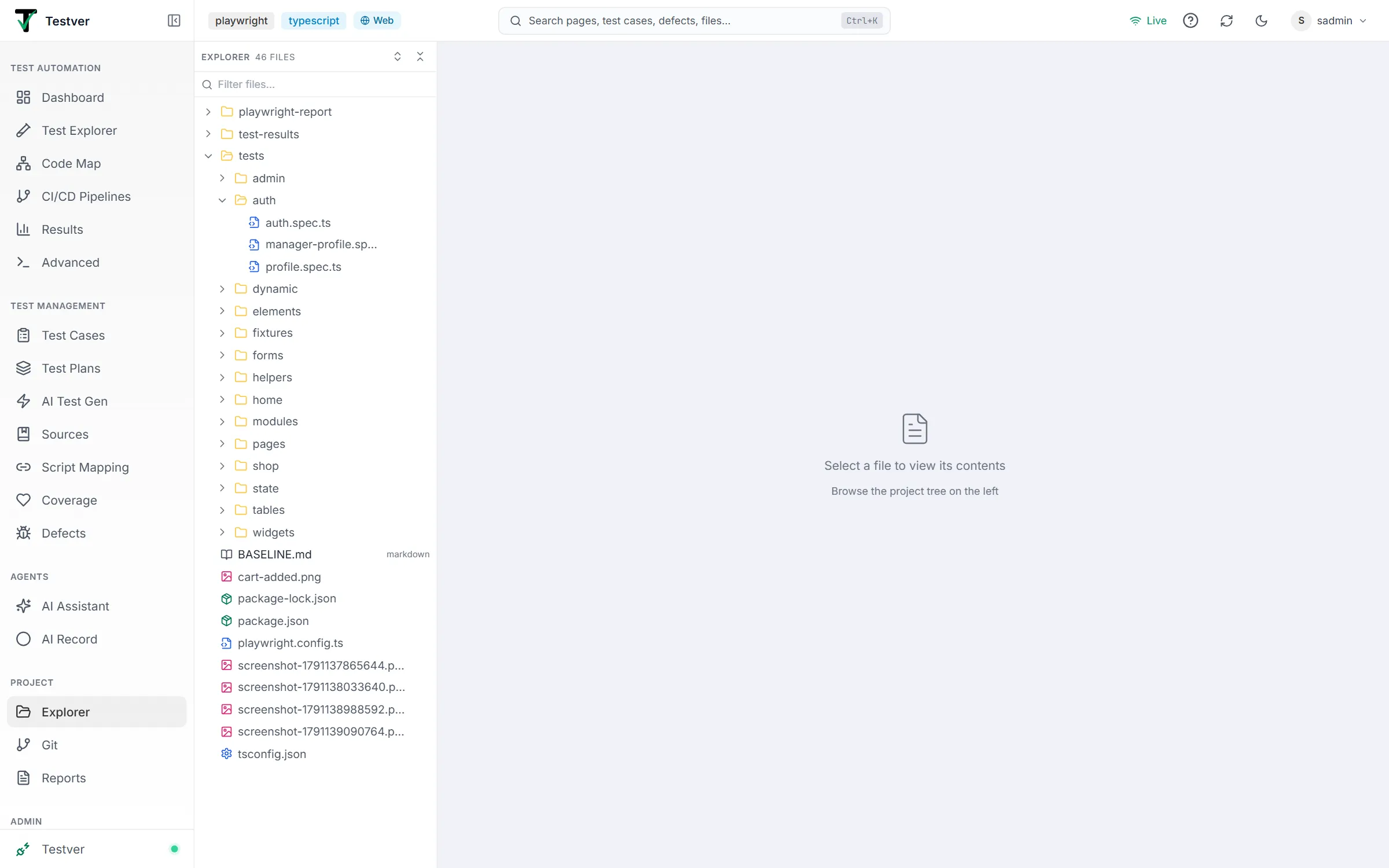Click the Script Mapping link icon

pos(23,467)
